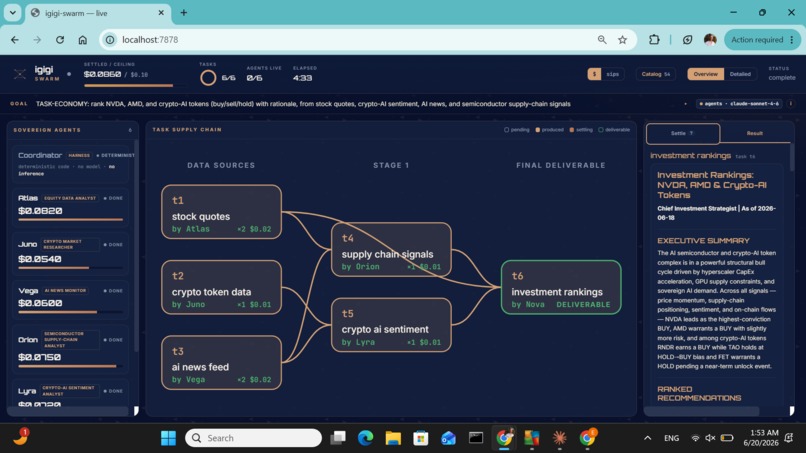
Task: Open the Vega AI news monitor card
Action: (70, 299)
